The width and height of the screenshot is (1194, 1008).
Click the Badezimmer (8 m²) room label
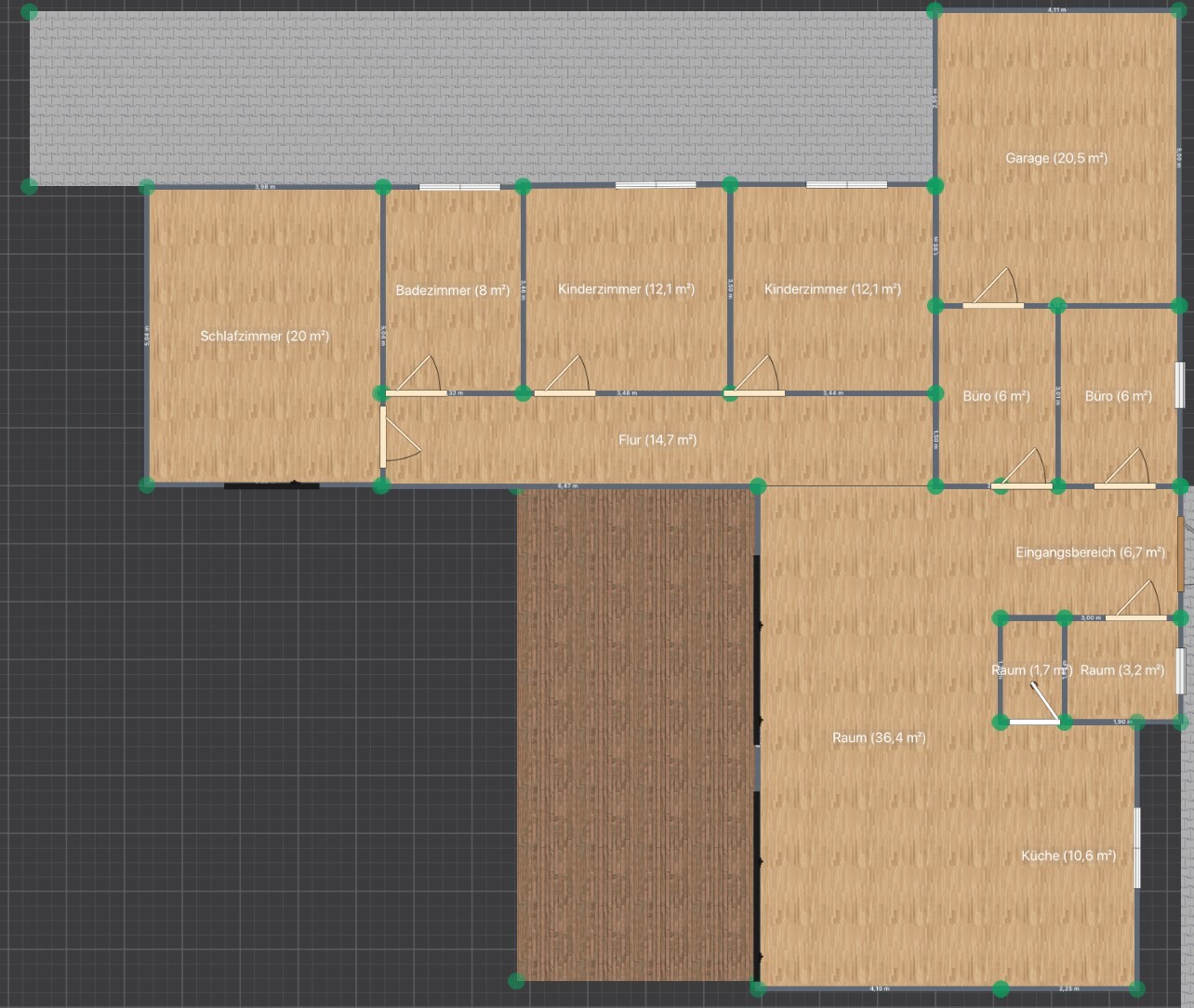[x=452, y=290]
